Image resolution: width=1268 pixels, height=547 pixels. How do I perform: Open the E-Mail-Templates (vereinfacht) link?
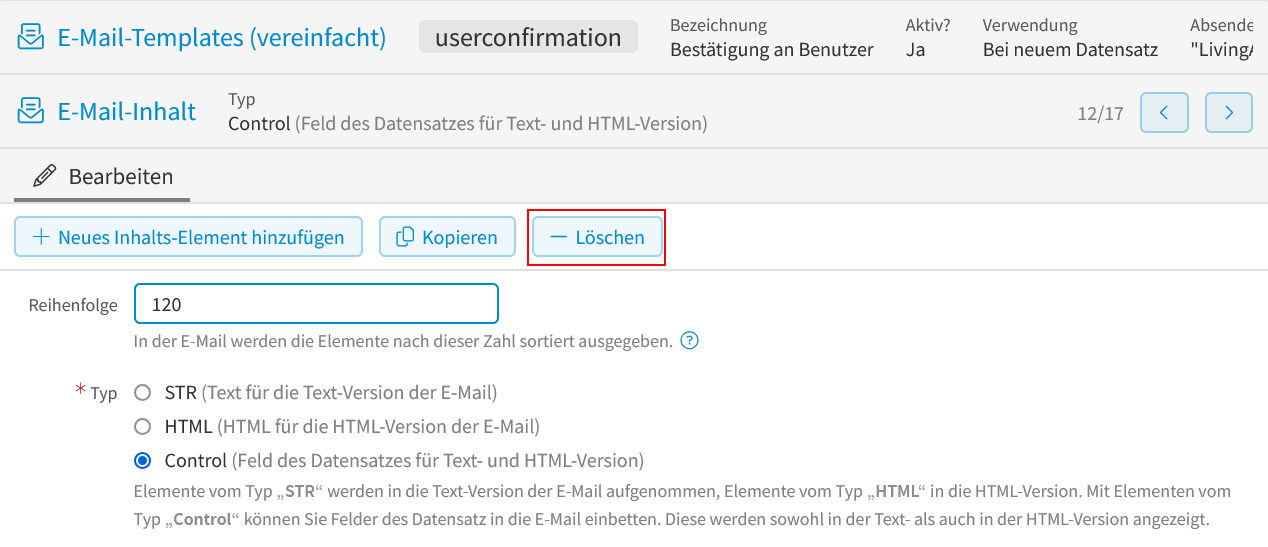[222, 38]
